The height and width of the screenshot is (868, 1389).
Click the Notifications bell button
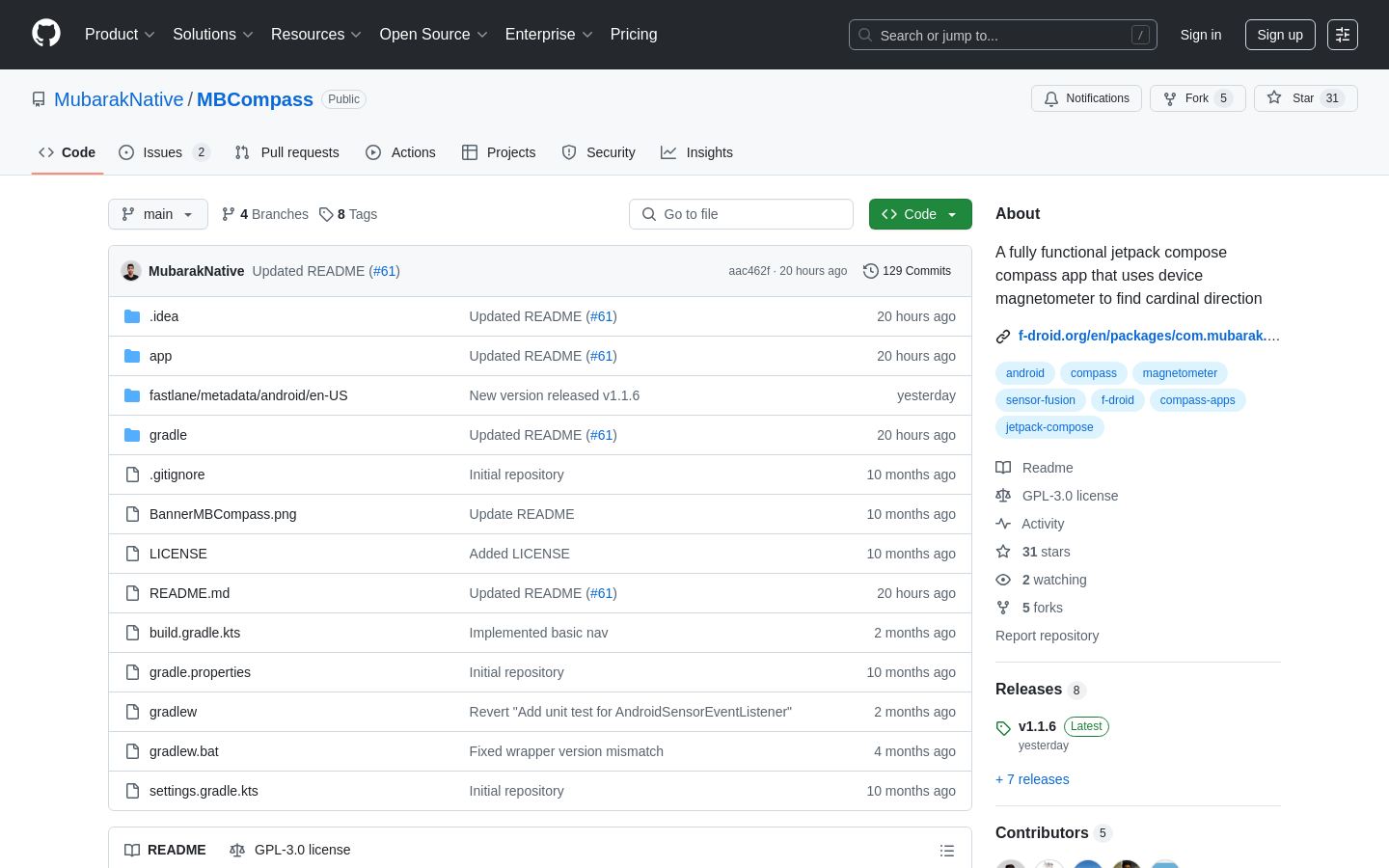coord(1086,98)
